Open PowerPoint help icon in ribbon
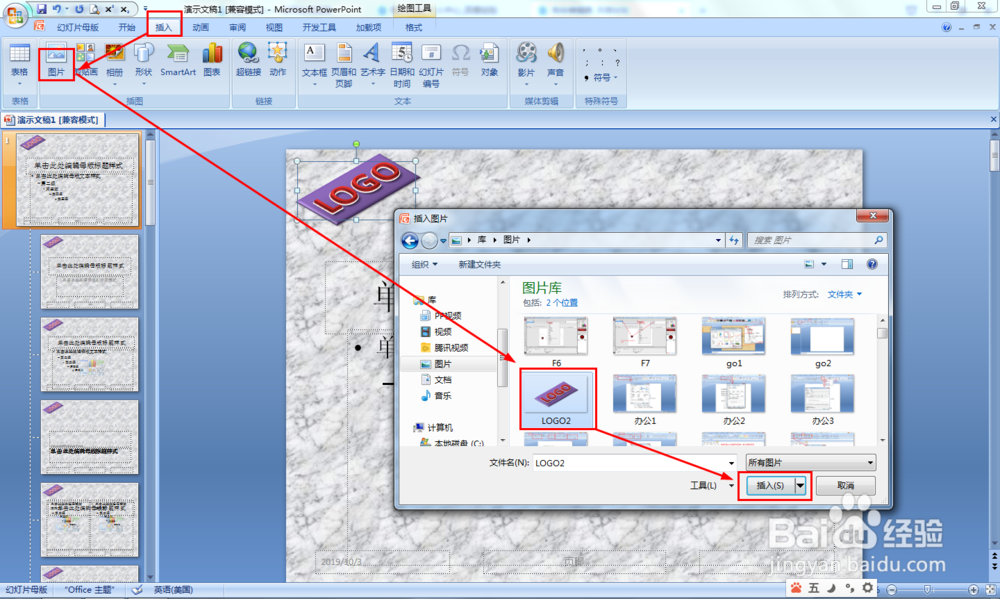This screenshot has height=599, width=1000. (x=946, y=27)
